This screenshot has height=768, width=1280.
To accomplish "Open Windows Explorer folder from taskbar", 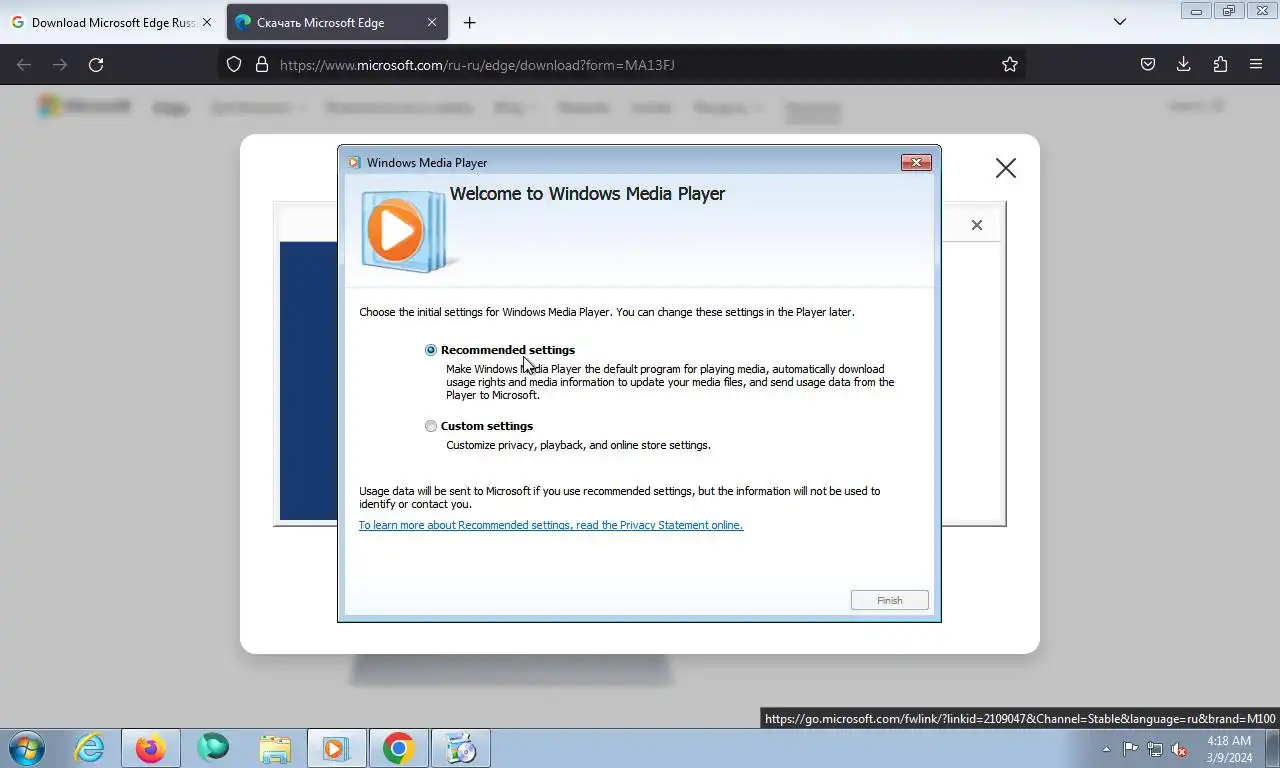I will (275, 748).
